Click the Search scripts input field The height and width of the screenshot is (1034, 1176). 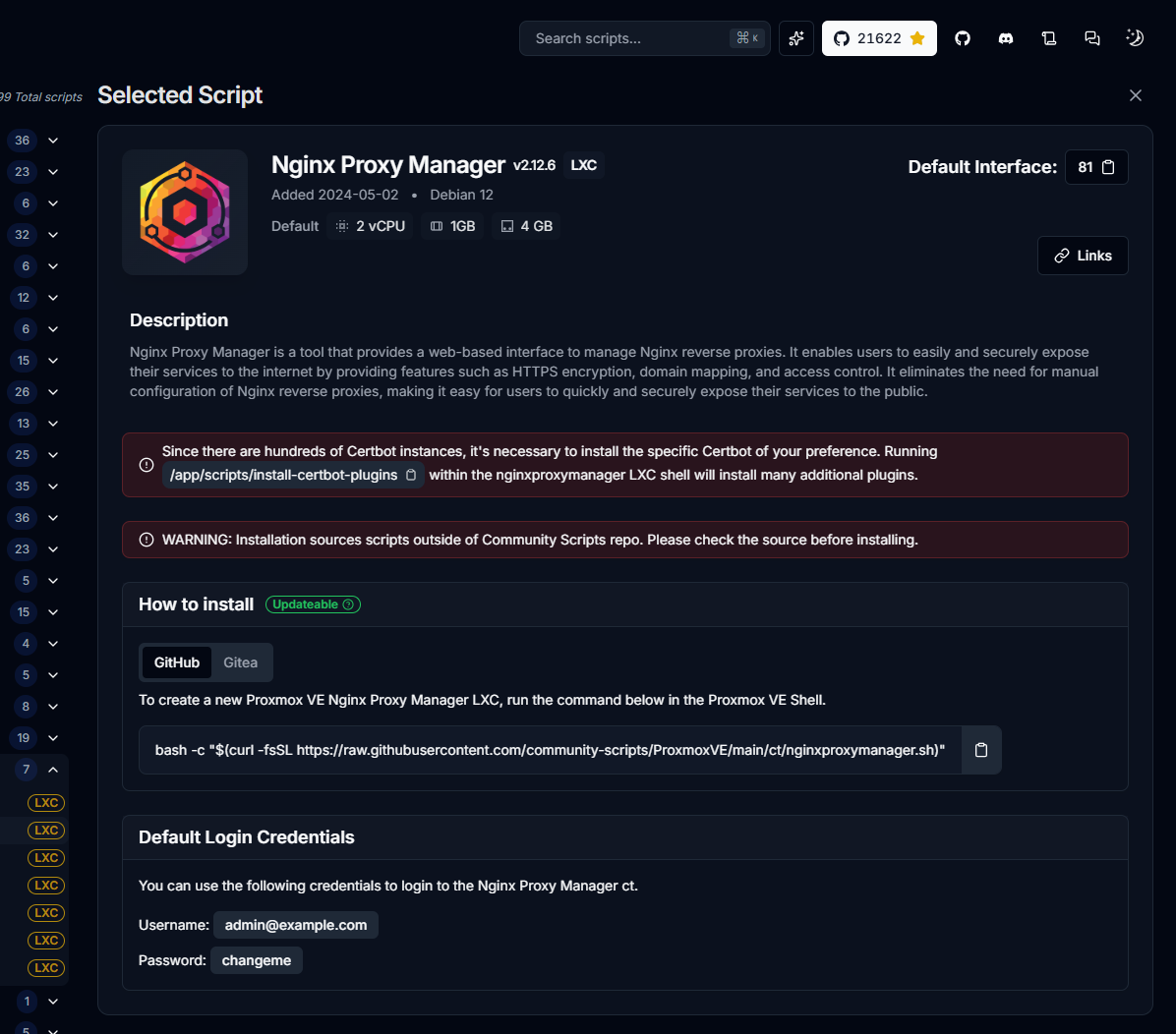(629, 38)
